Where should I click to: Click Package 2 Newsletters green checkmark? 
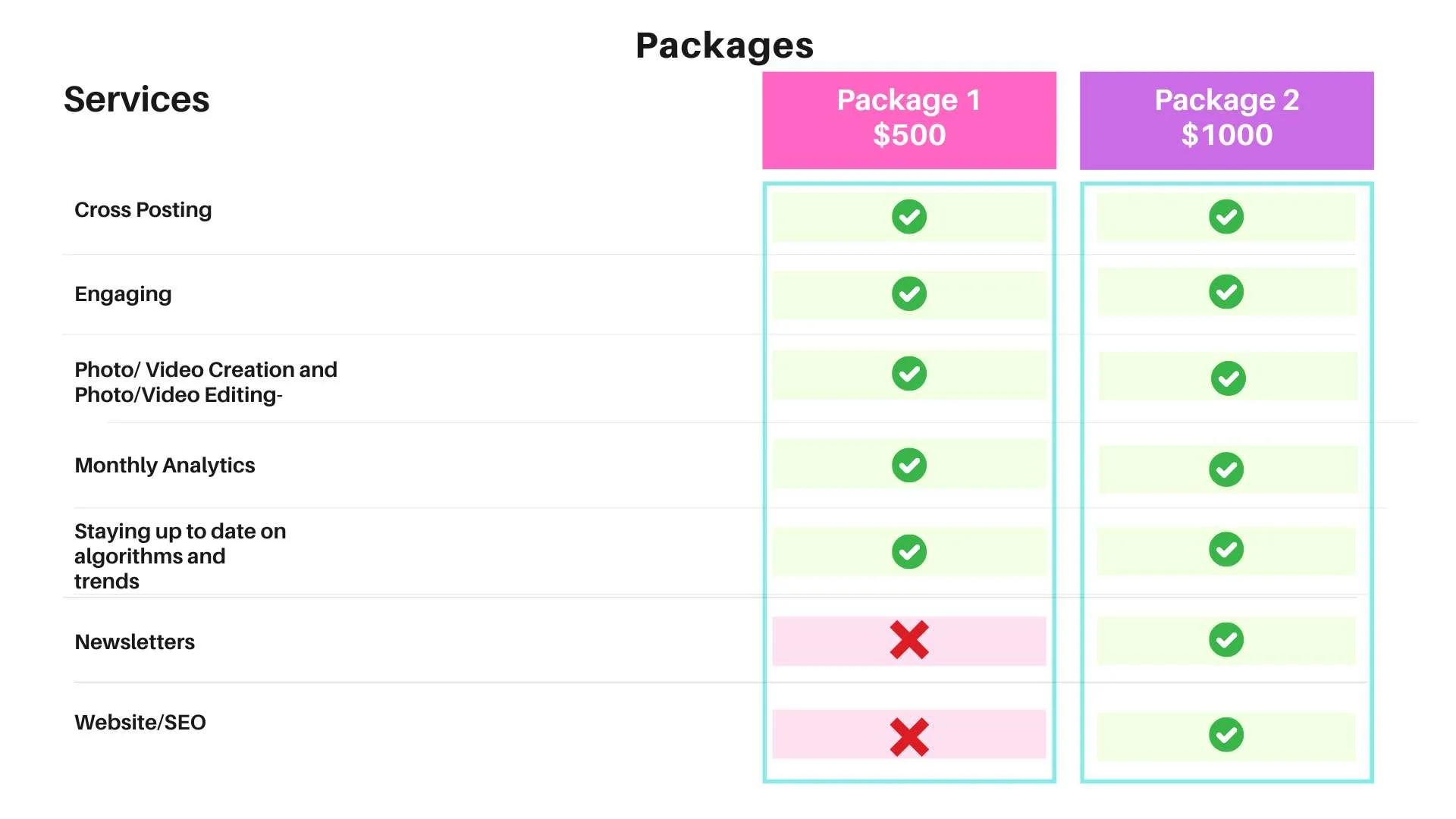pyautogui.click(x=1225, y=640)
